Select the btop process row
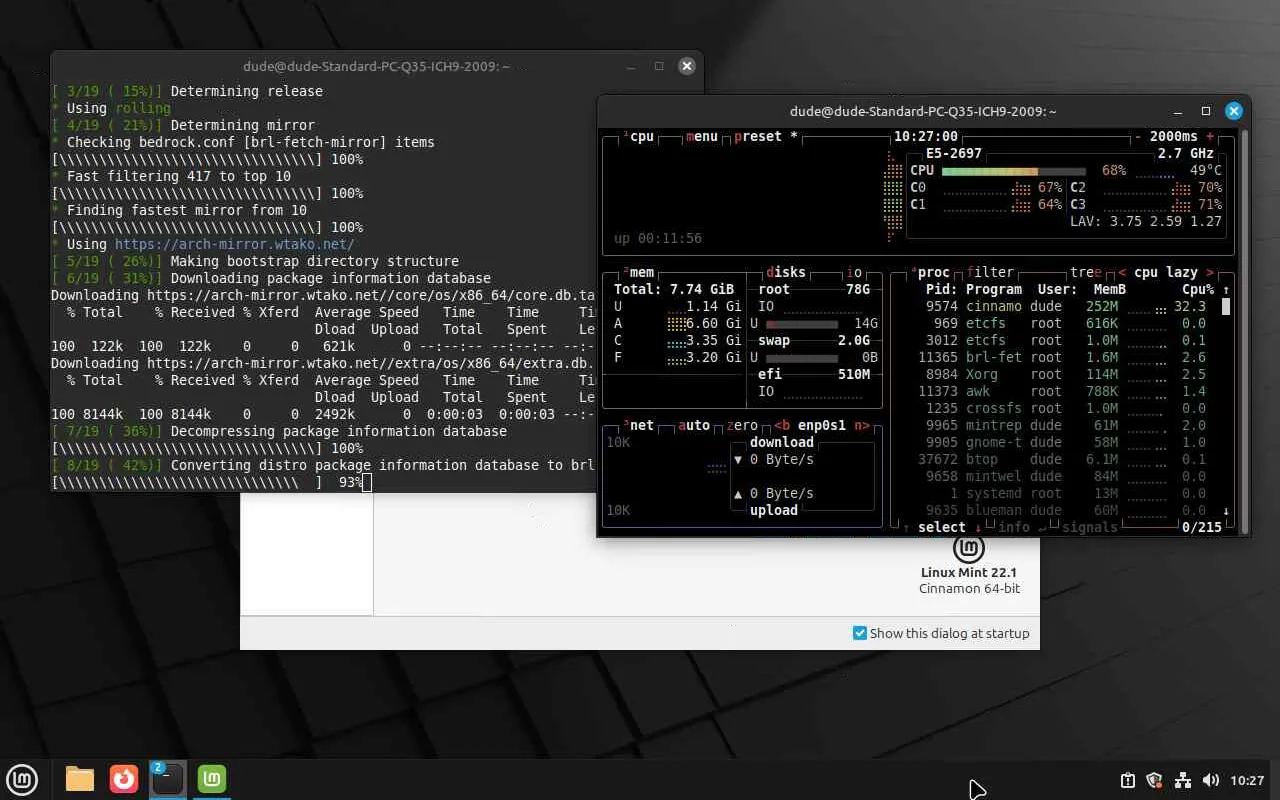1280x800 pixels. click(1065, 459)
